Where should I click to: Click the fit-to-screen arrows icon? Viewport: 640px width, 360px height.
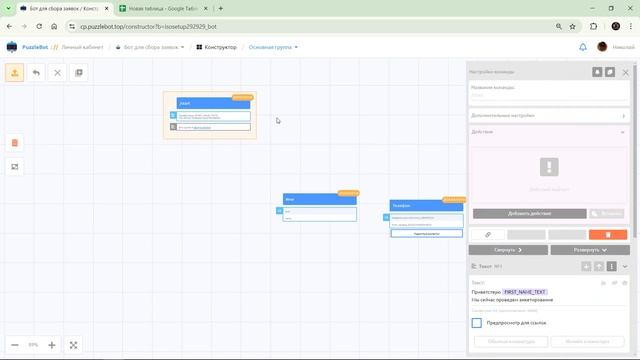click(x=73, y=345)
